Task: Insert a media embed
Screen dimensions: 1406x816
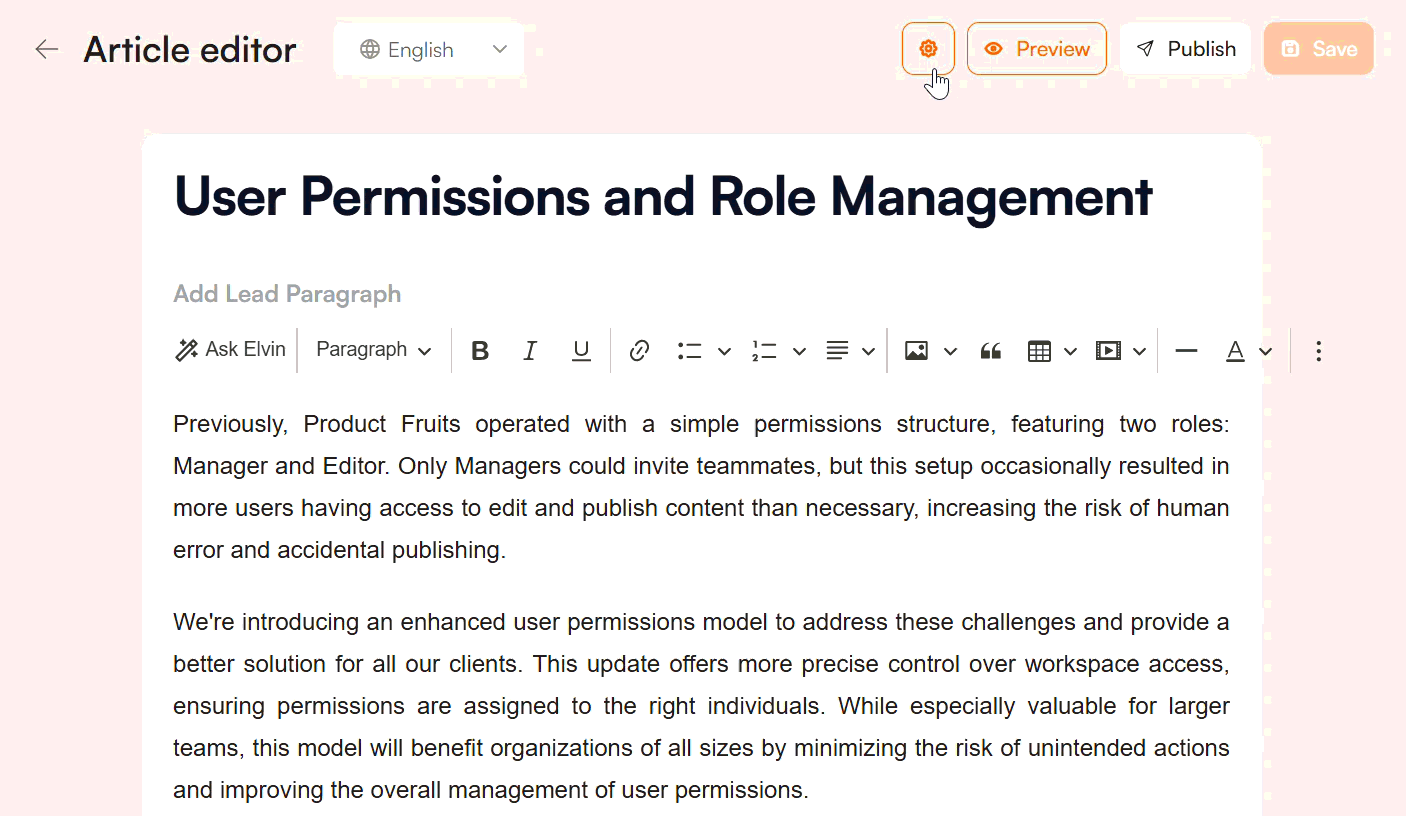Action: (x=1108, y=351)
